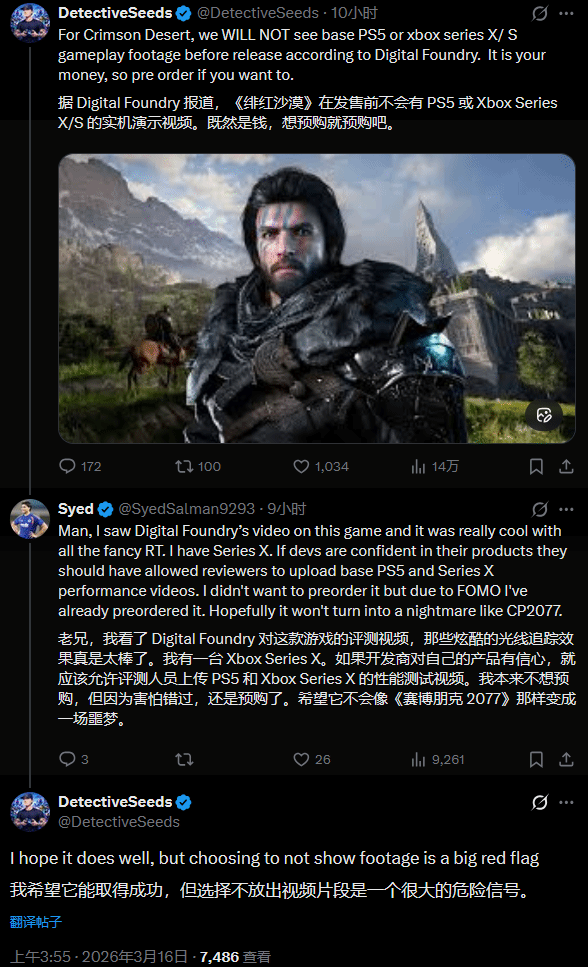Reply to Syed's tweet with 3 comments
The width and height of the screenshot is (588, 967).
tap(73, 759)
